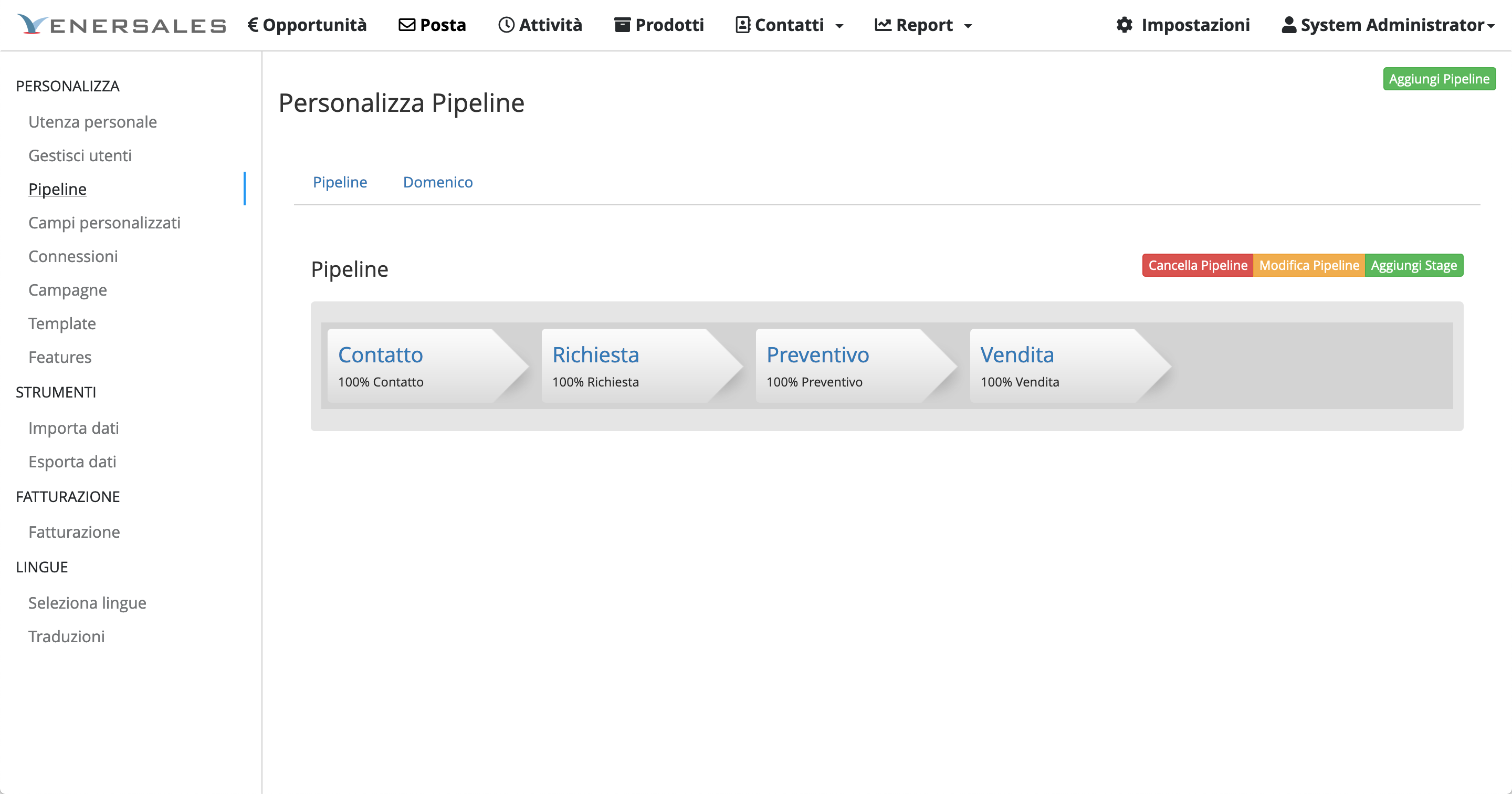1512x794 pixels.
Task: Expand the Report dropdown caret
Action: [968, 26]
